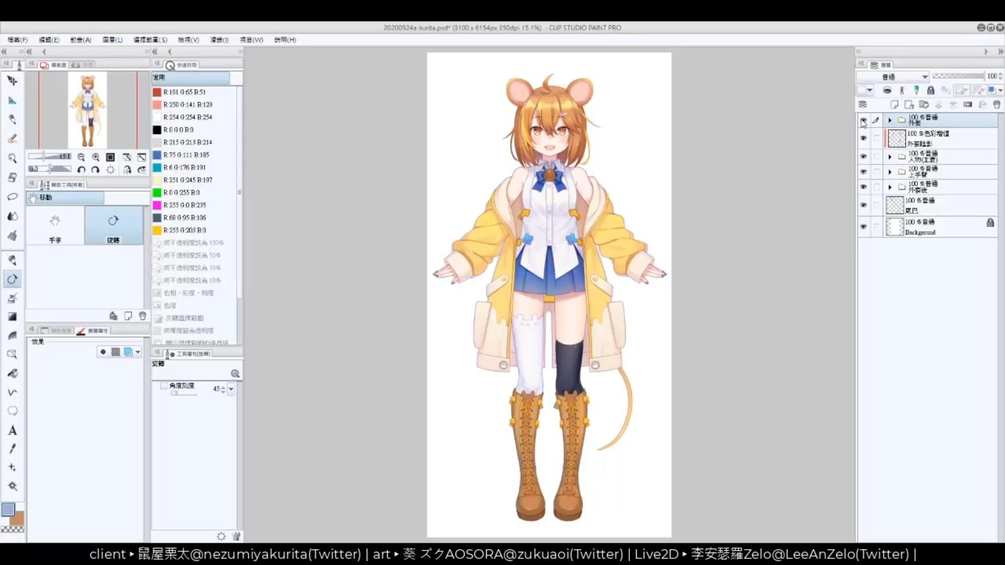This screenshot has height=565, width=1005.
Task: Click create layer mask icon
Action: tap(968, 104)
